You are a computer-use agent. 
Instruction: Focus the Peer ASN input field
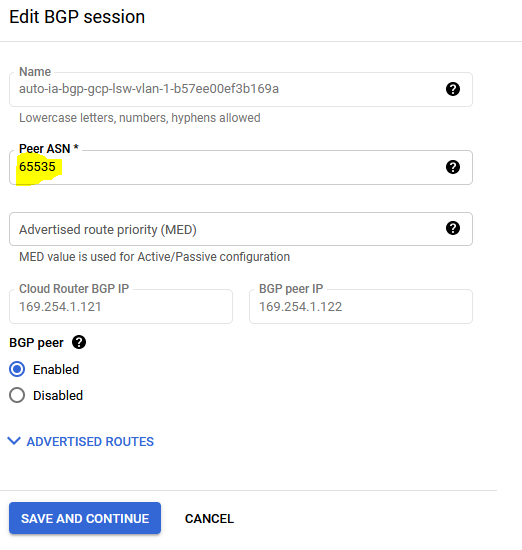(241, 167)
